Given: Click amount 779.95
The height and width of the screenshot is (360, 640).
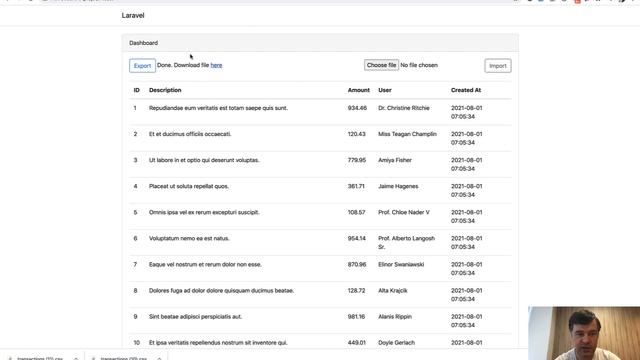Looking at the screenshot, I should pyautogui.click(x=357, y=160).
